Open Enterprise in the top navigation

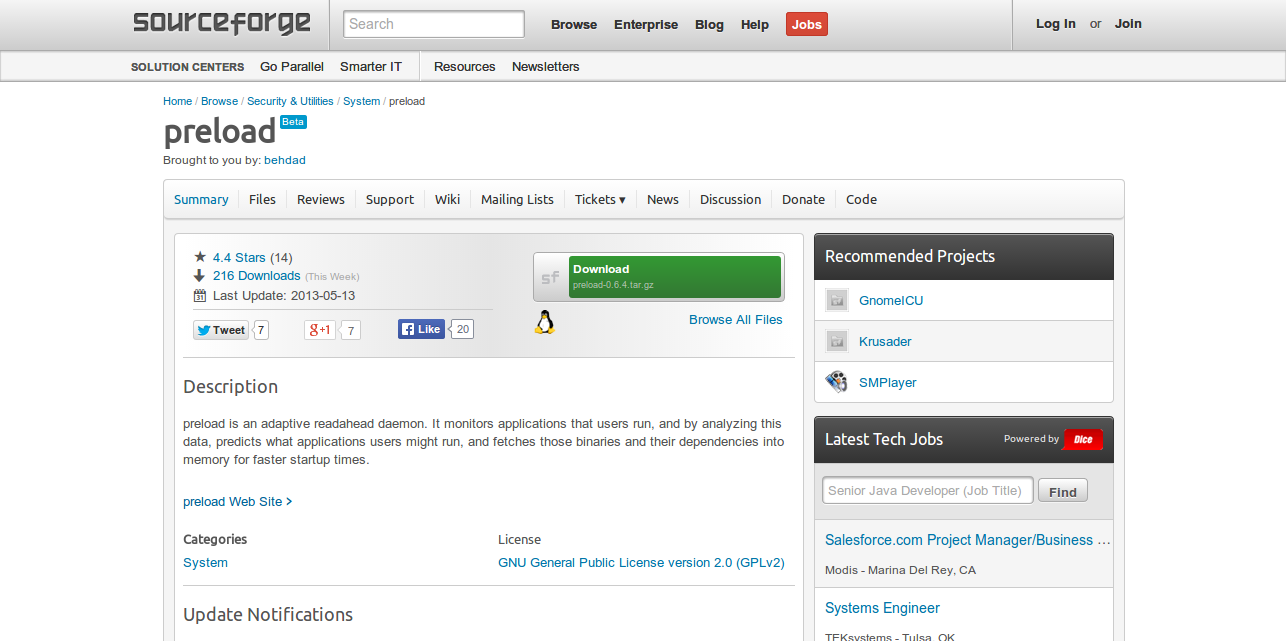click(x=646, y=24)
